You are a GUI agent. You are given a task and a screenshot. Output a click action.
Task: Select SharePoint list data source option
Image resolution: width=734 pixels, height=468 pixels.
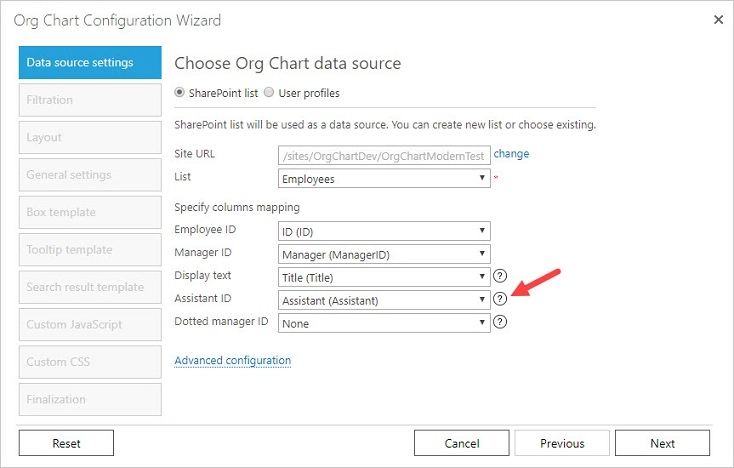coord(179,92)
